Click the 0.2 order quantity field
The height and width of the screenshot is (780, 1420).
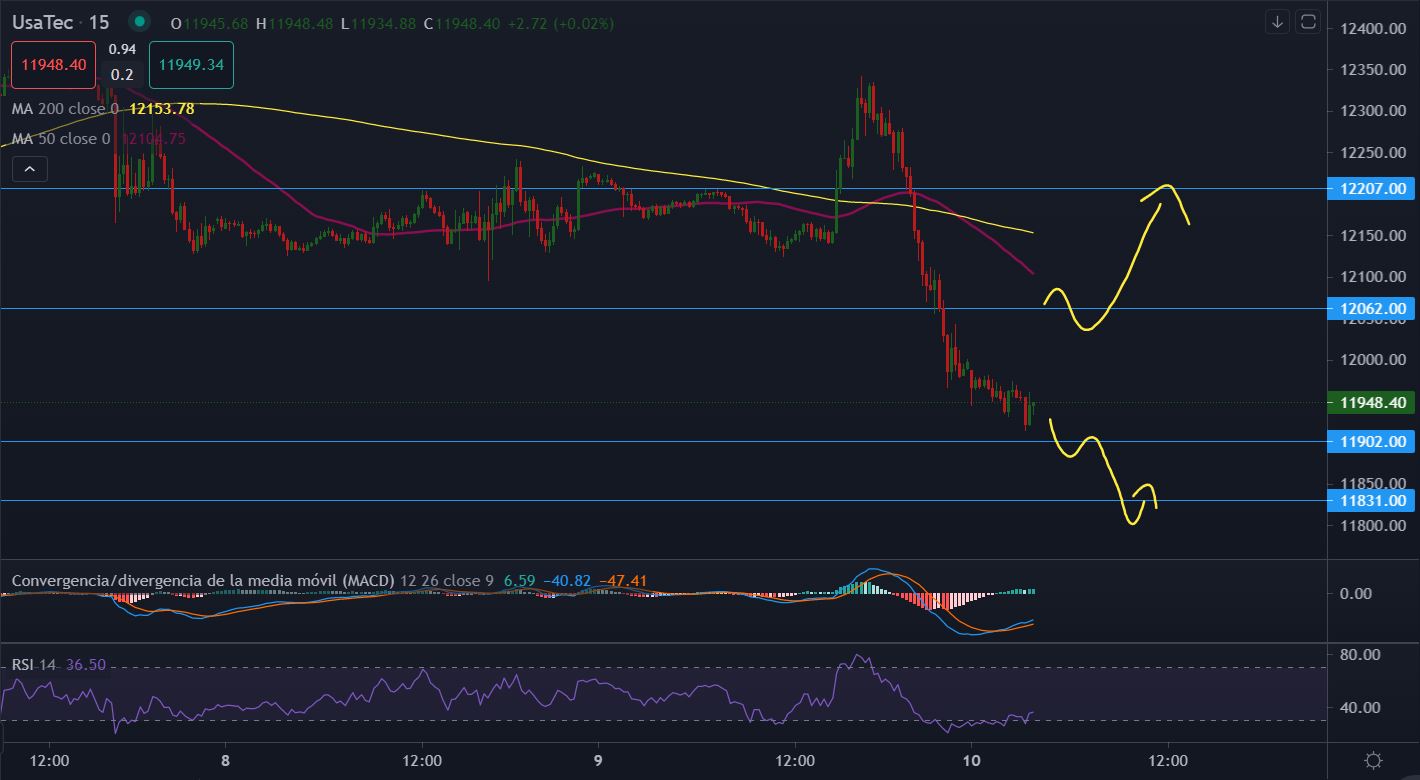[x=122, y=75]
